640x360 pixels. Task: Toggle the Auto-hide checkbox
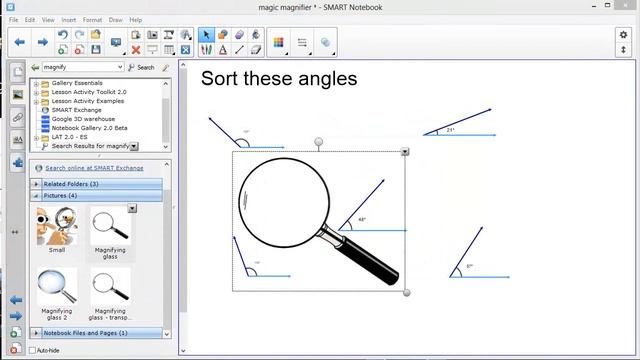[33, 350]
